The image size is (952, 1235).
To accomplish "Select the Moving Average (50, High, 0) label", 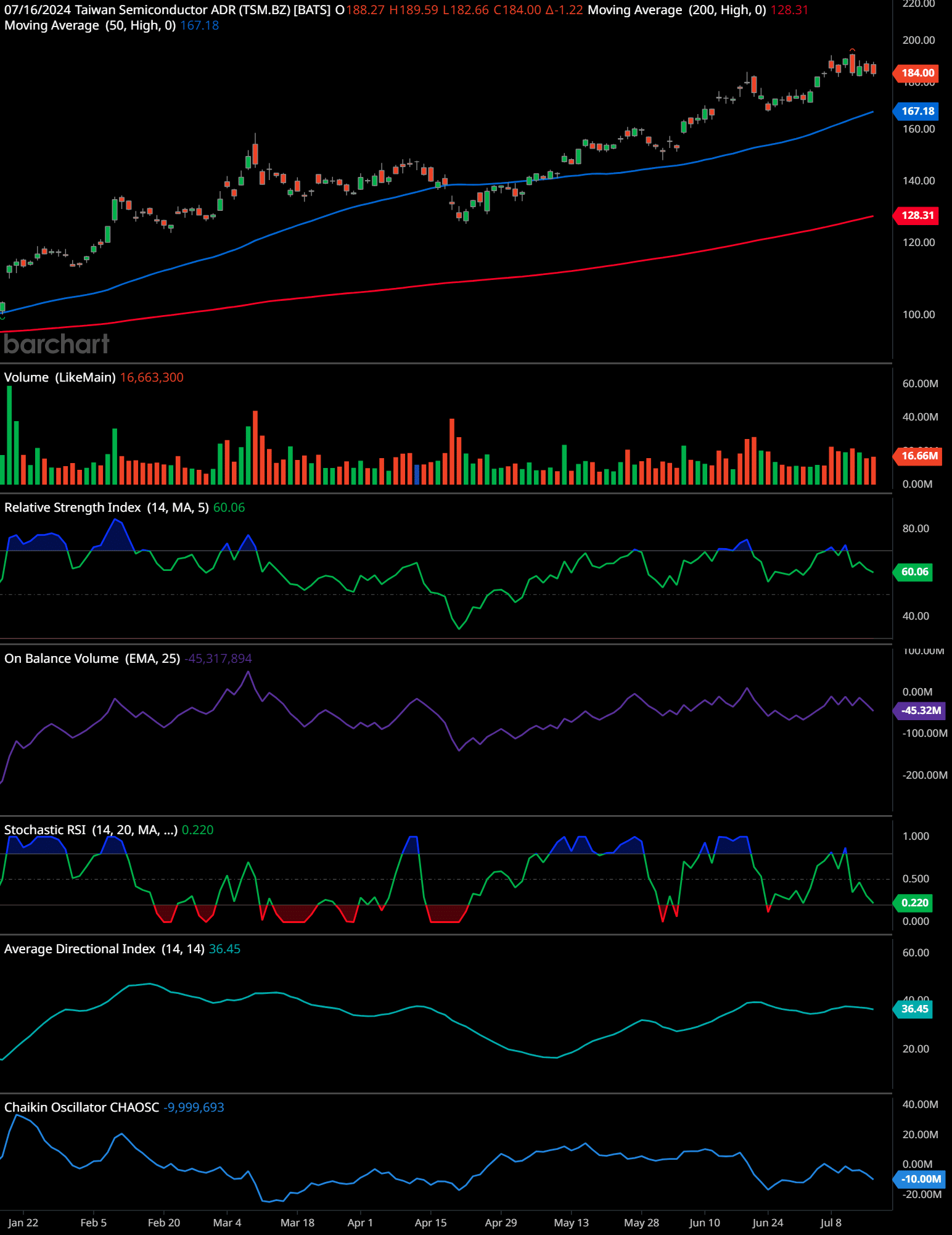I will [x=90, y=25].
